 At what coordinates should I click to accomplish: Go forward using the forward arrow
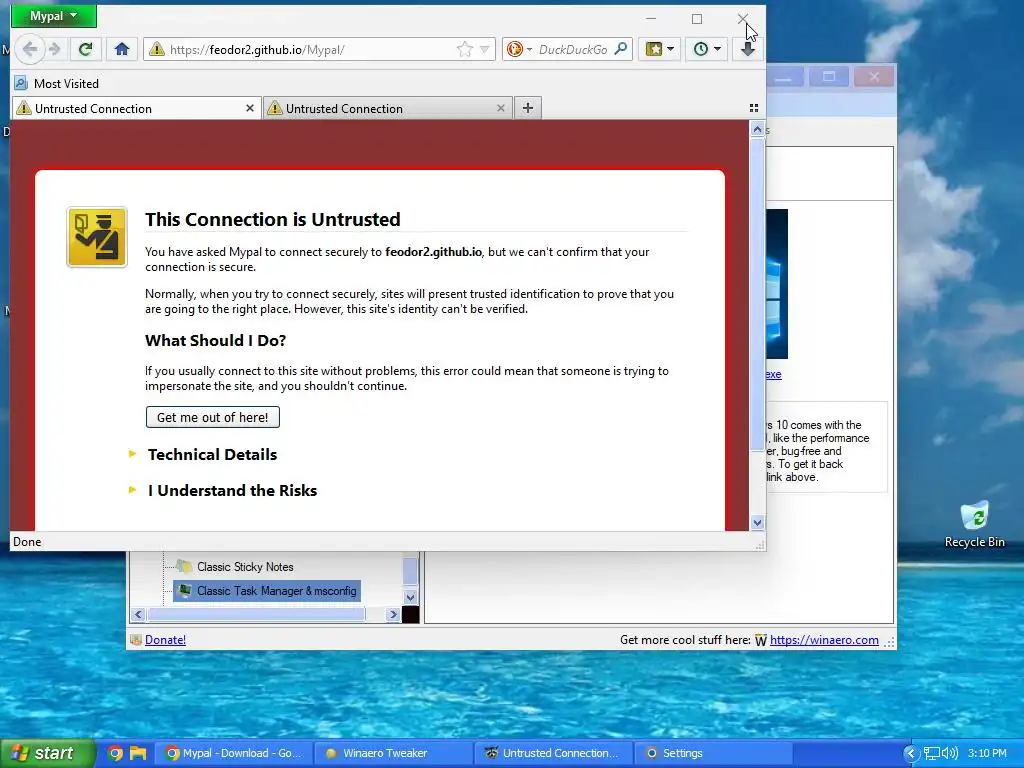tap(55, 49)
